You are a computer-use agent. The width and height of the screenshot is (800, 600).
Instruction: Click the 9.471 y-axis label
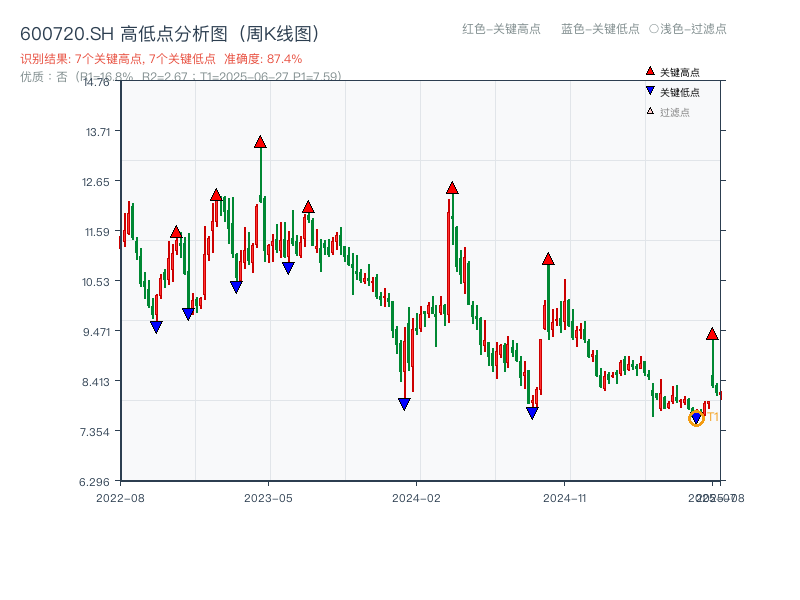(x=96, y=332)
